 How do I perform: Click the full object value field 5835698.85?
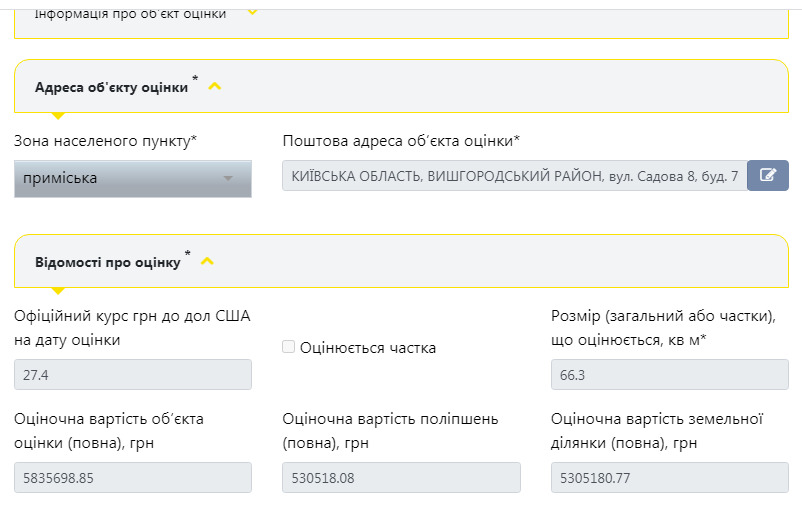[133, 478]
